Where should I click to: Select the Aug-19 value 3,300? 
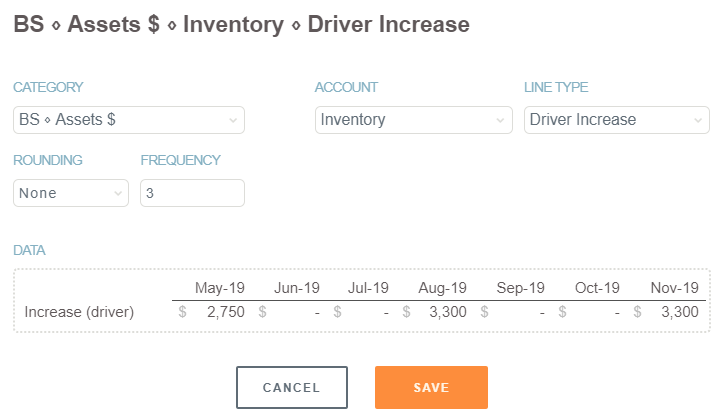(x=446, y=313)
